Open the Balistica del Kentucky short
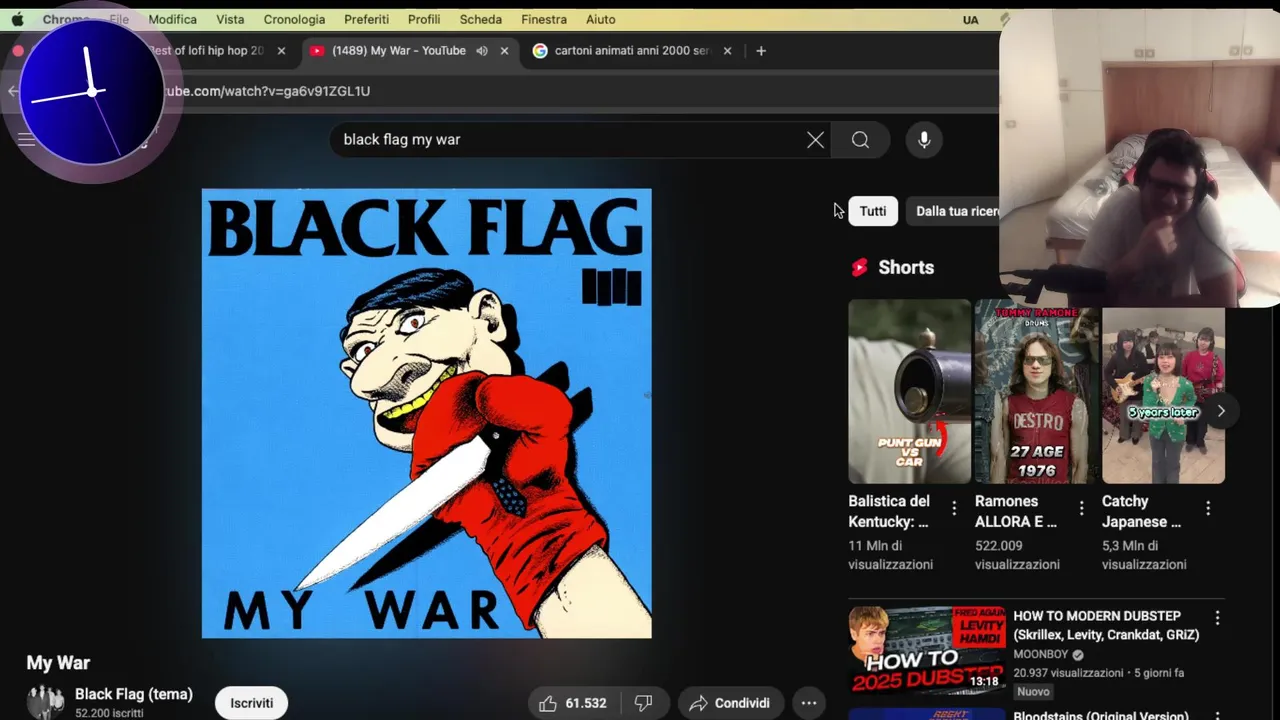 pos(909,391)
